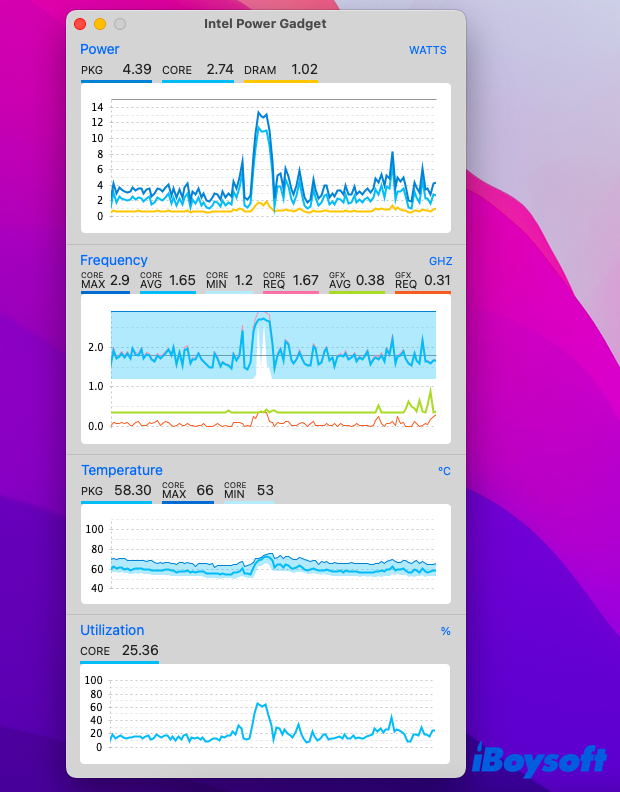Viewport: 620px width, 792px height.
Task: Click the % unit label in Utilization
Action: tap(445, 631)
